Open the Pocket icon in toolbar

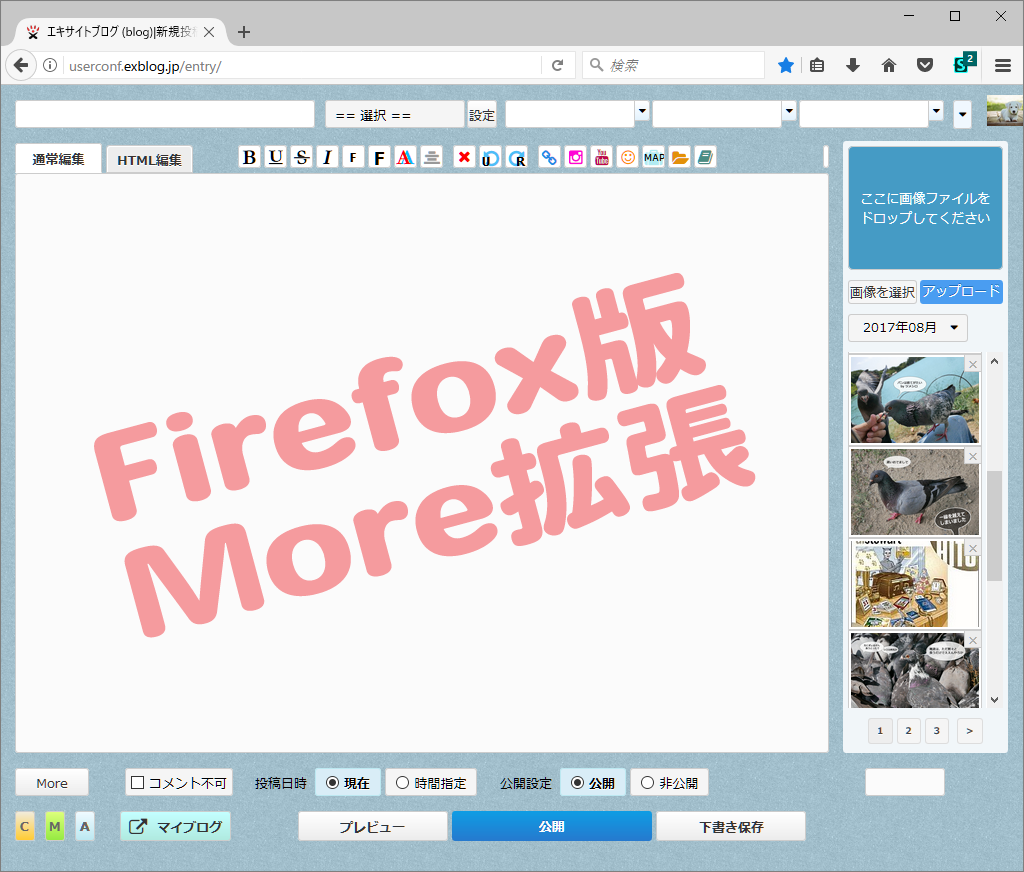(x=925, y=65)
